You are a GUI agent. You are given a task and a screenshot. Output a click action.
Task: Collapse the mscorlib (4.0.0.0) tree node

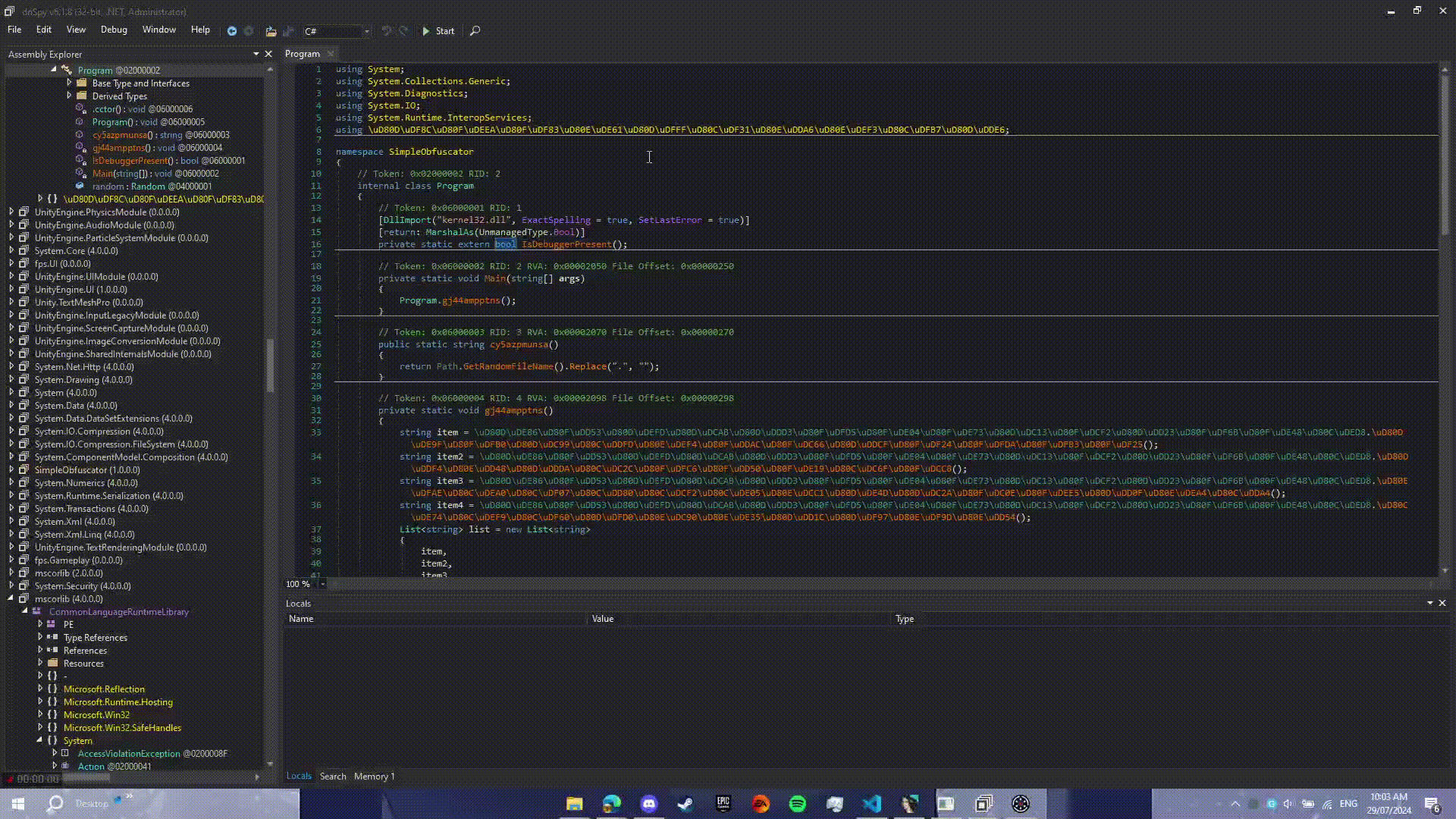tap(11, 598)
